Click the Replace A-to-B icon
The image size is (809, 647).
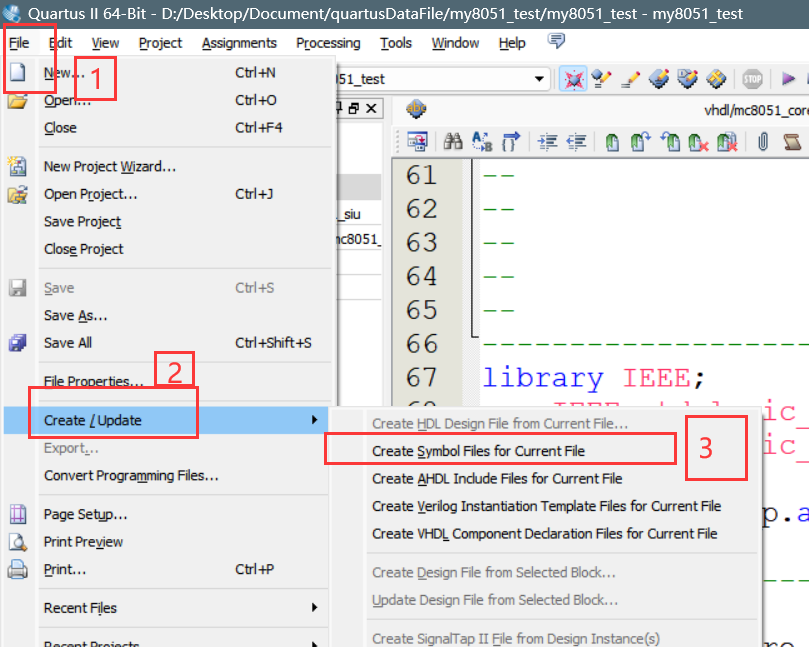coord(482,141)
